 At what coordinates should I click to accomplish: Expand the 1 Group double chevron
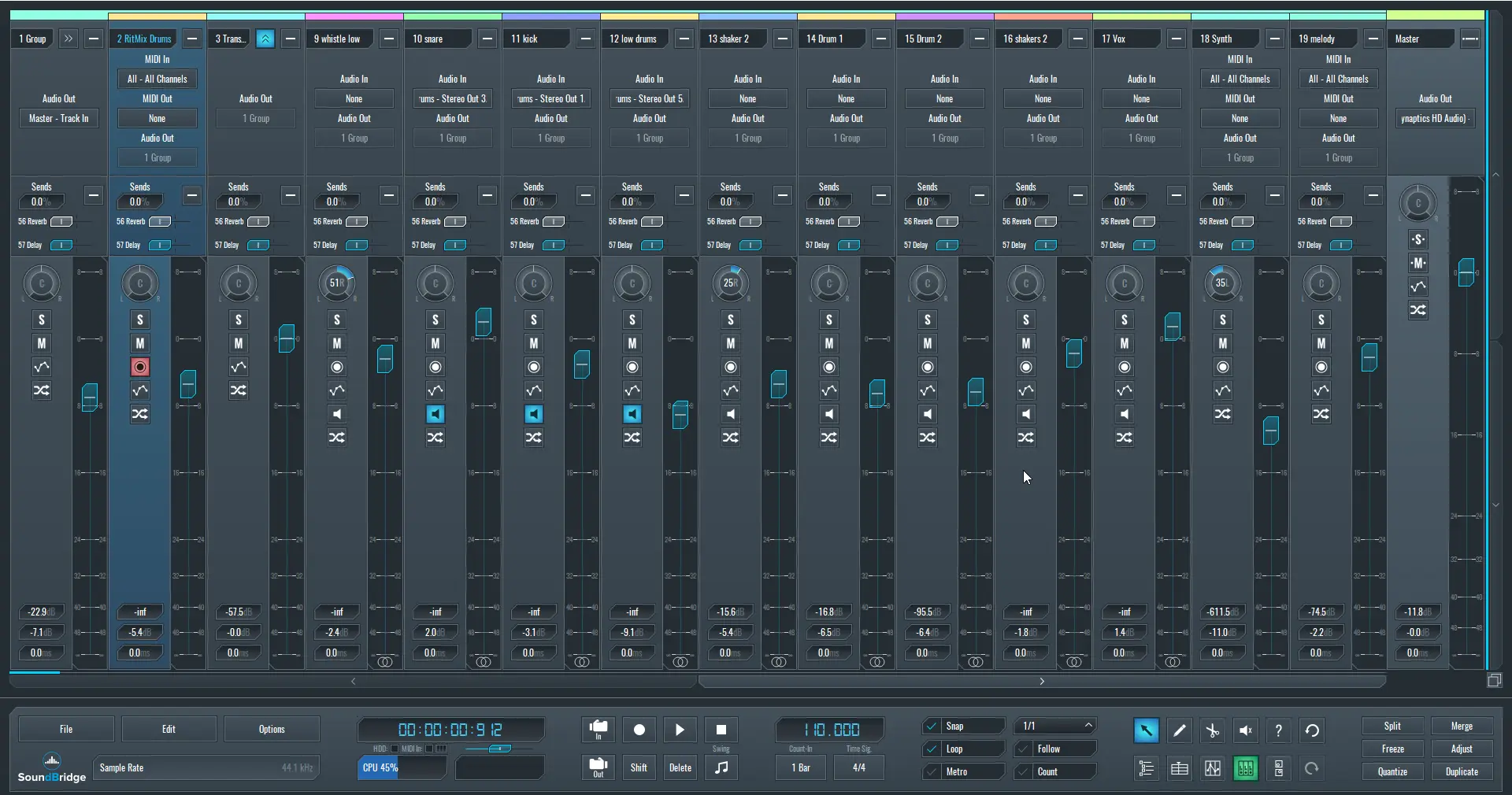[69, 39]
